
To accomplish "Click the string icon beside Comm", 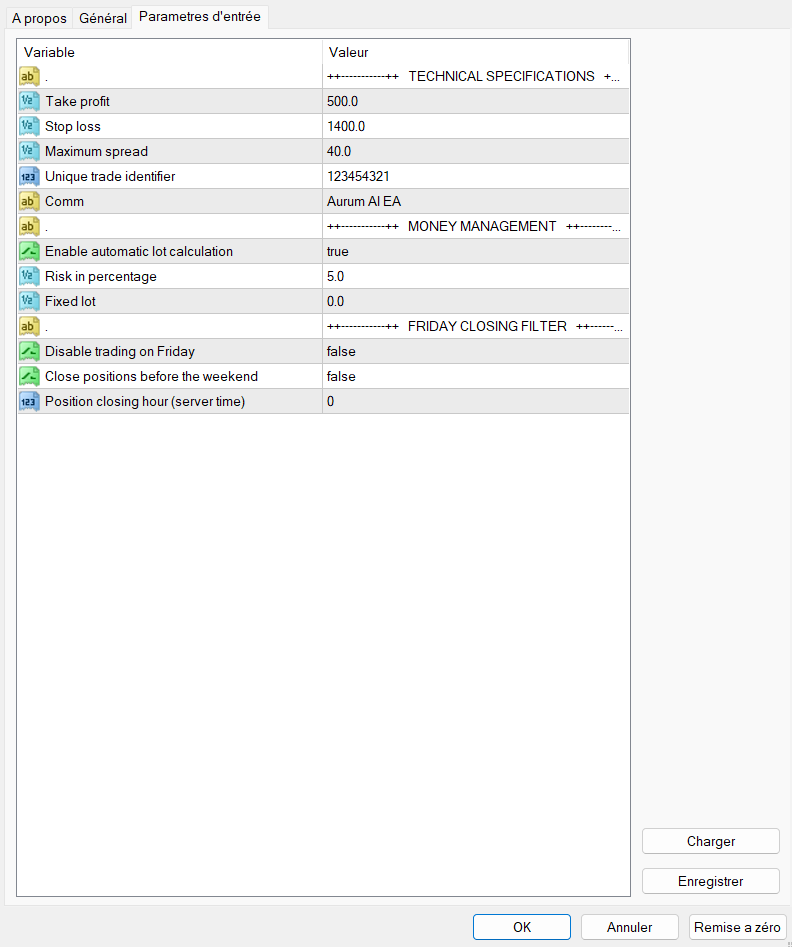I will tap(29, 201).
